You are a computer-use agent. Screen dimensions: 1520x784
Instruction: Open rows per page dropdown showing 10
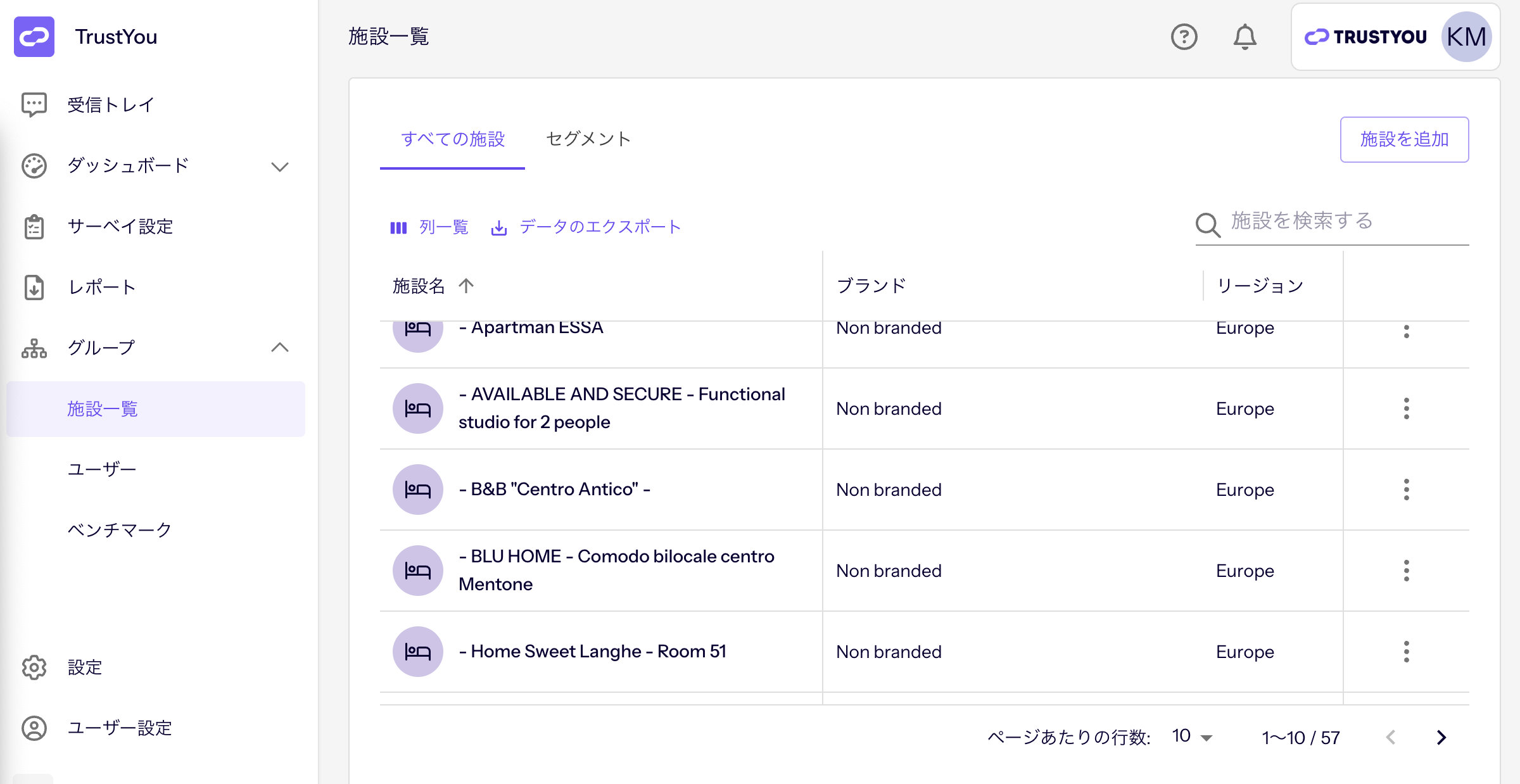(1192, 737)
